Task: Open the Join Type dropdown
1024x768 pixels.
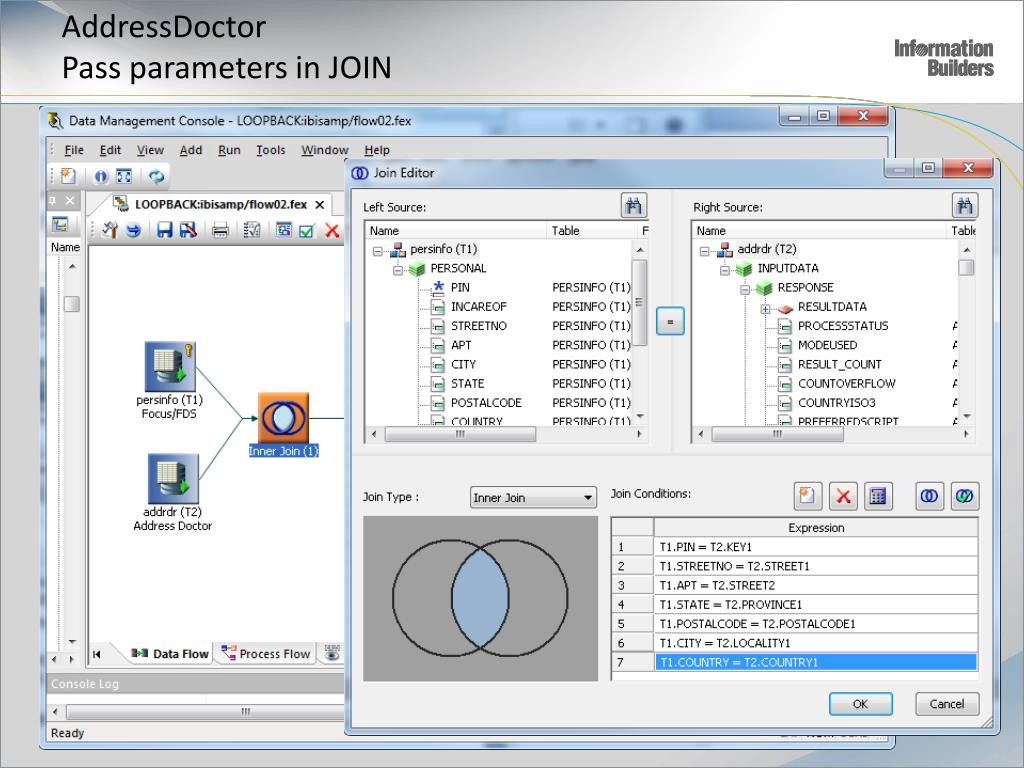Action: click(x=533, y=498)
